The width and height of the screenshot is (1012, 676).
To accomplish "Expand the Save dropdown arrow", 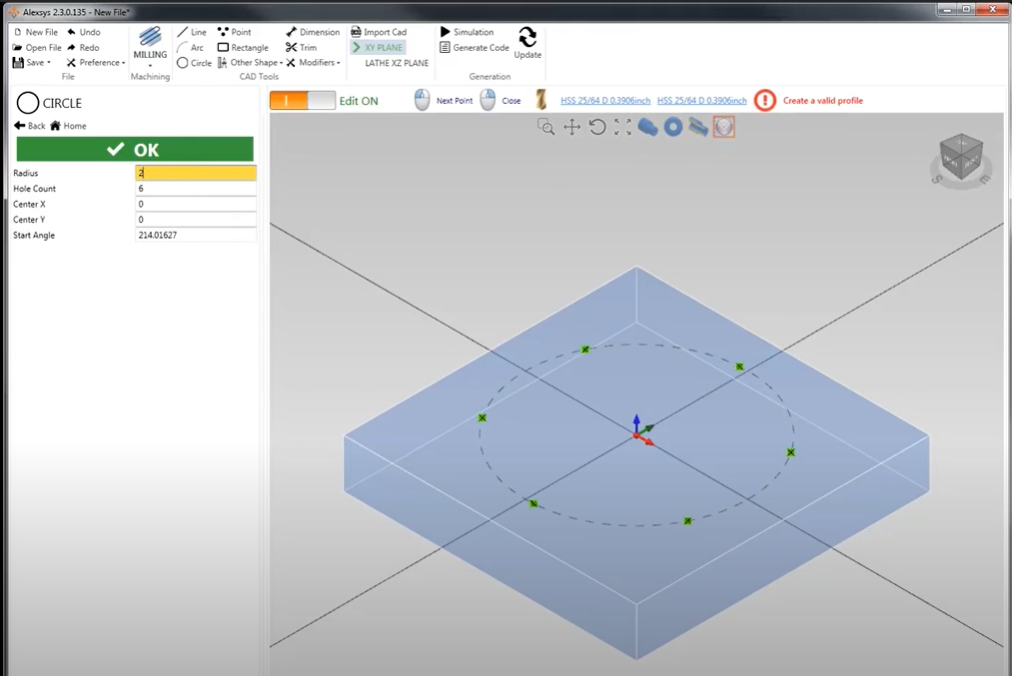I will (x=49, y=63).
